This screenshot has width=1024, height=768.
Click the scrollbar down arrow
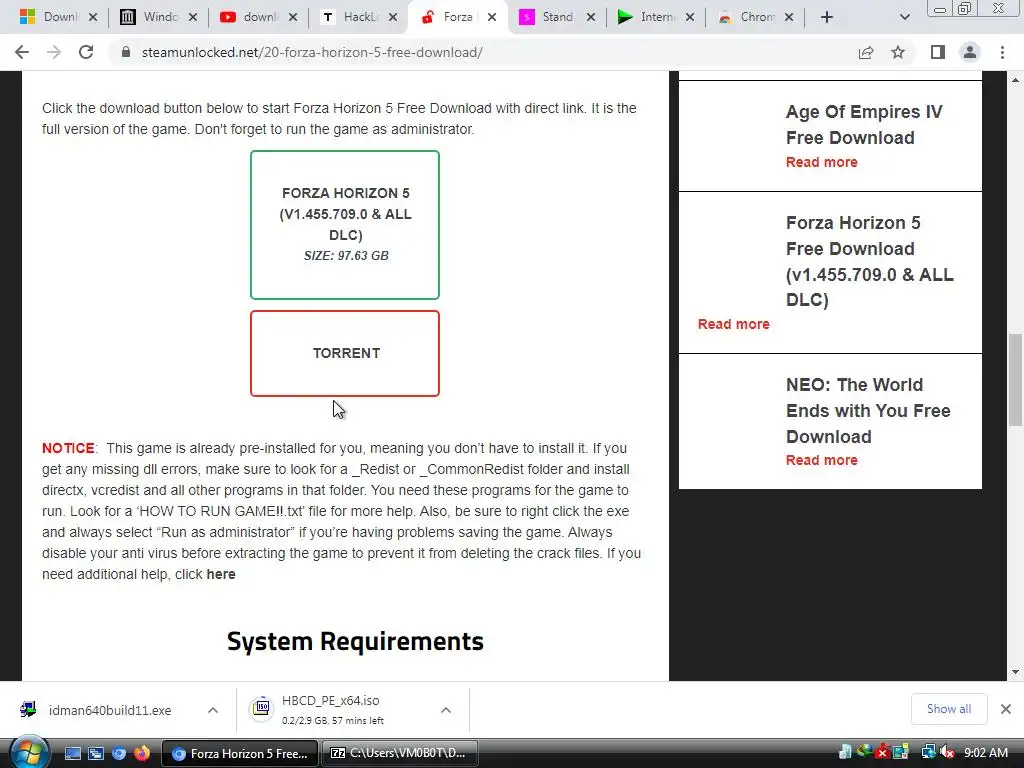coord(1015,672)
